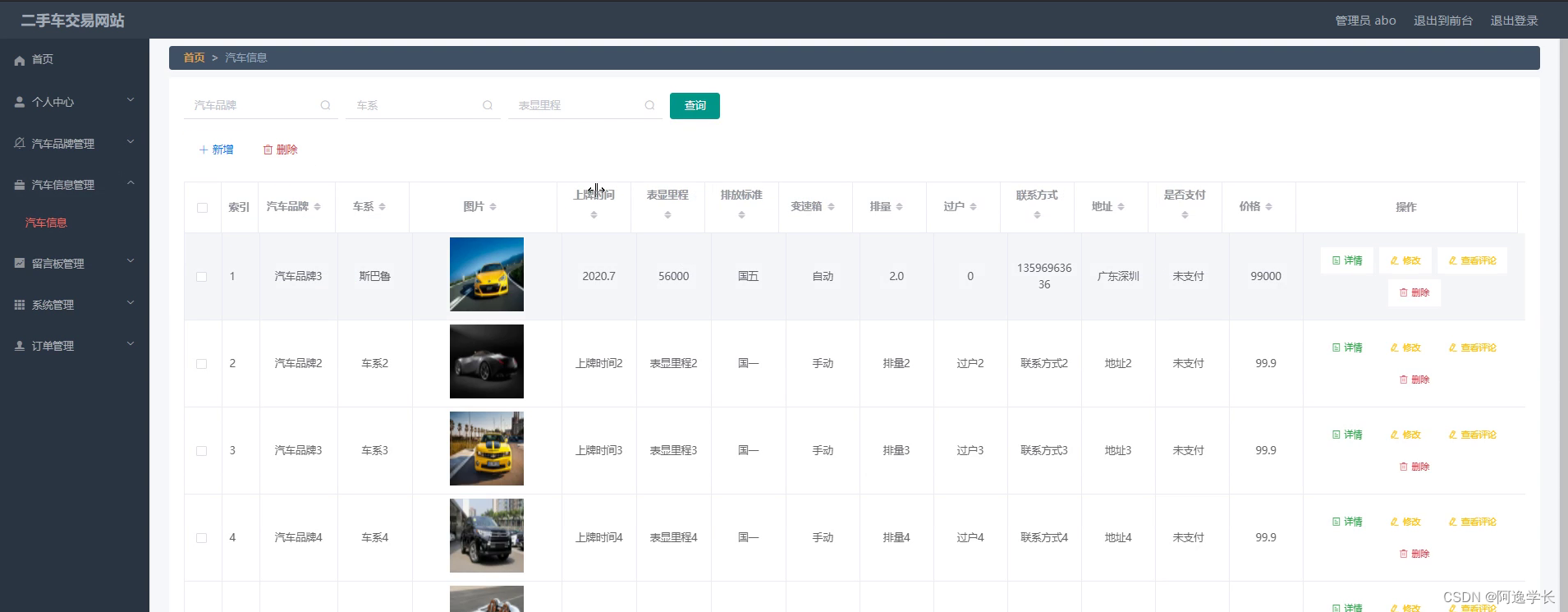
Task: Click 修改 for row 3 车系3
Action: click(1405, 435)
